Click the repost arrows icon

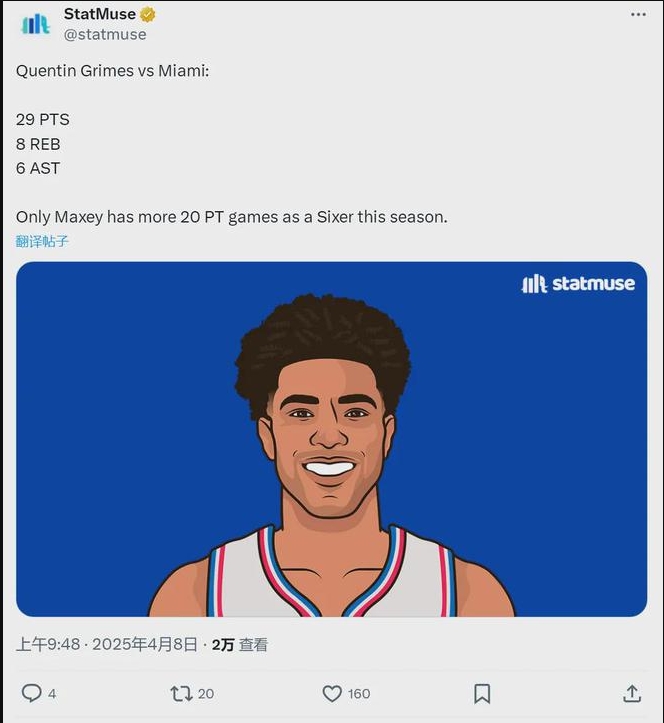point(181,693)
